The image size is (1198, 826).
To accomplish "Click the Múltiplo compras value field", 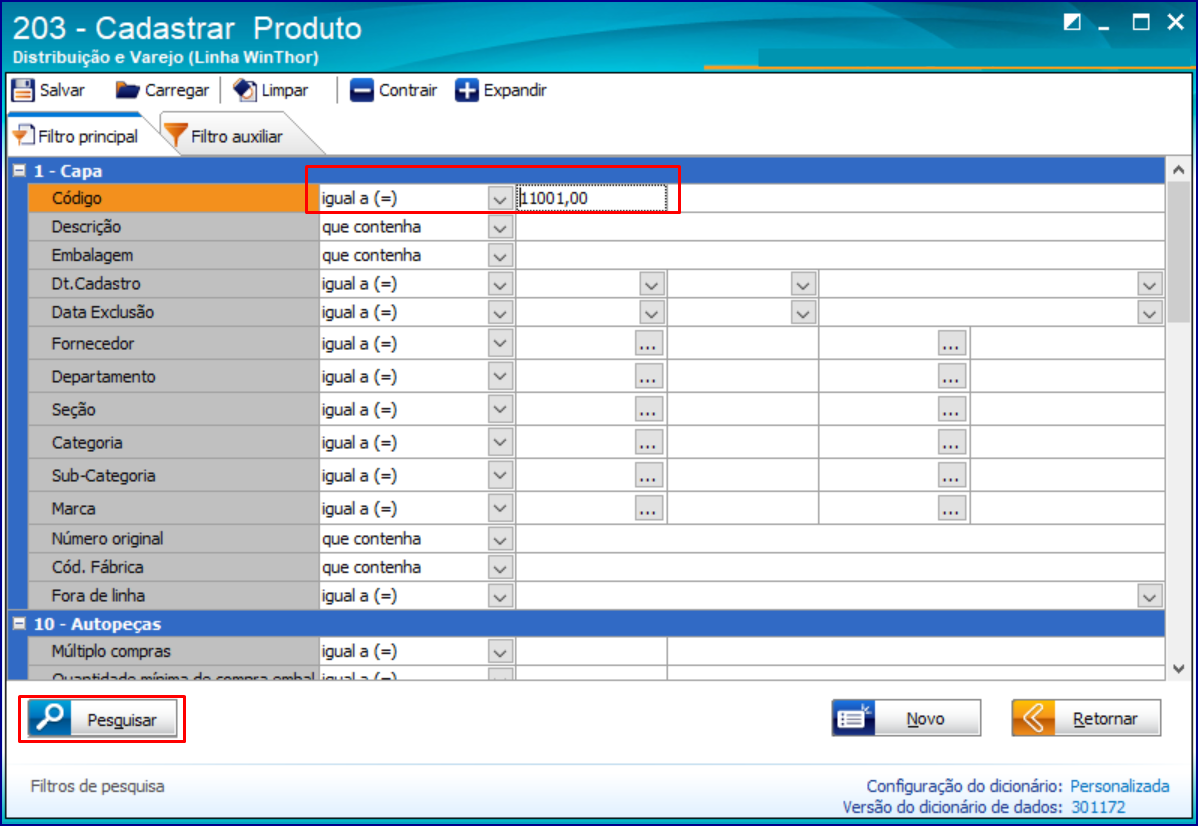I will (591, 652).
